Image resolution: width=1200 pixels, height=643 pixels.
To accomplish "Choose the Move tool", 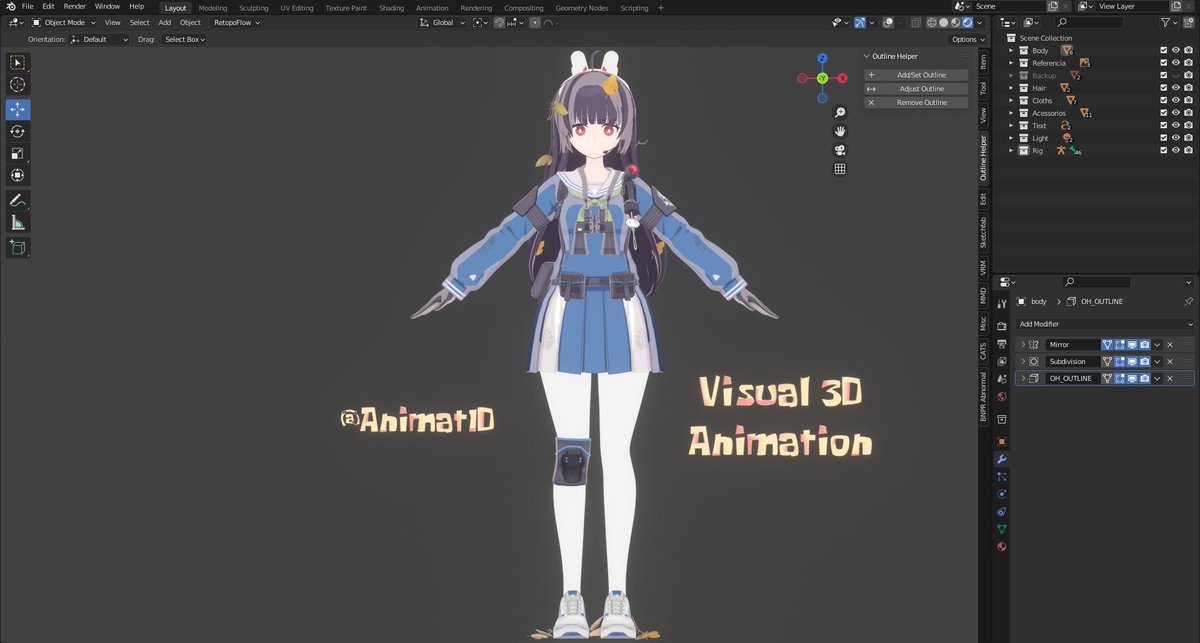I will pyautogui.click(x=18, y=109).
